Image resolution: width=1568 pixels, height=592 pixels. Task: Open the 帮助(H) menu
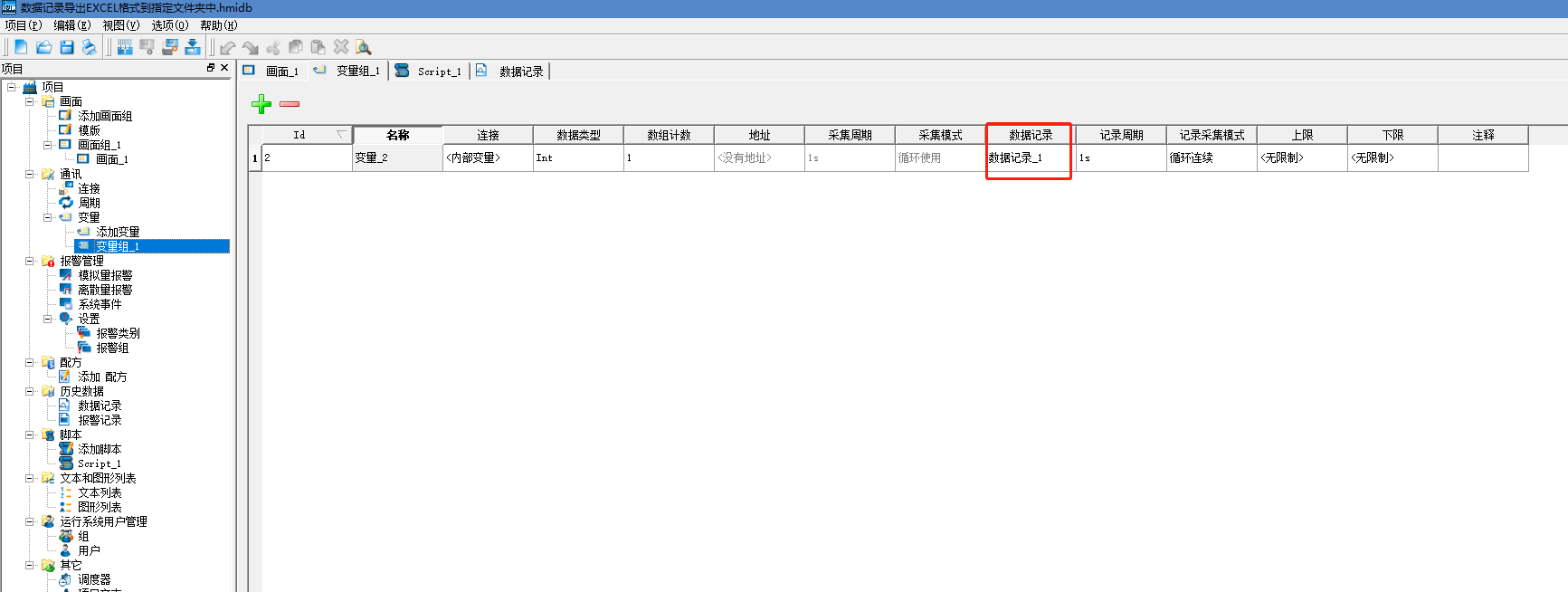tap(219, 25)
